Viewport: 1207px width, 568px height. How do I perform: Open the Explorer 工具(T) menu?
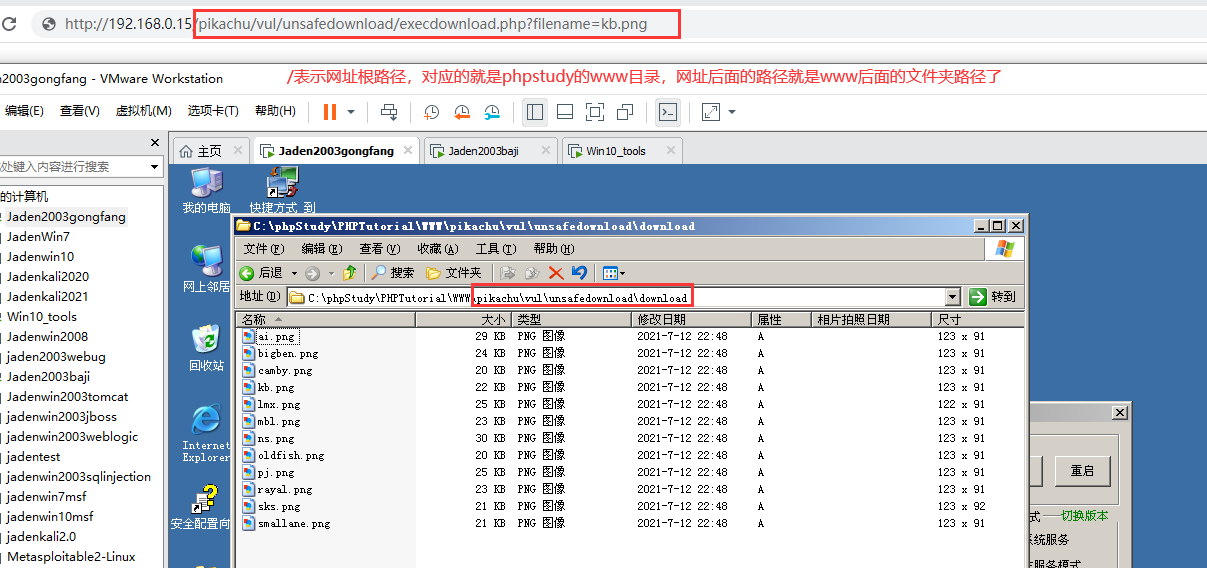[x=497, y=249]
